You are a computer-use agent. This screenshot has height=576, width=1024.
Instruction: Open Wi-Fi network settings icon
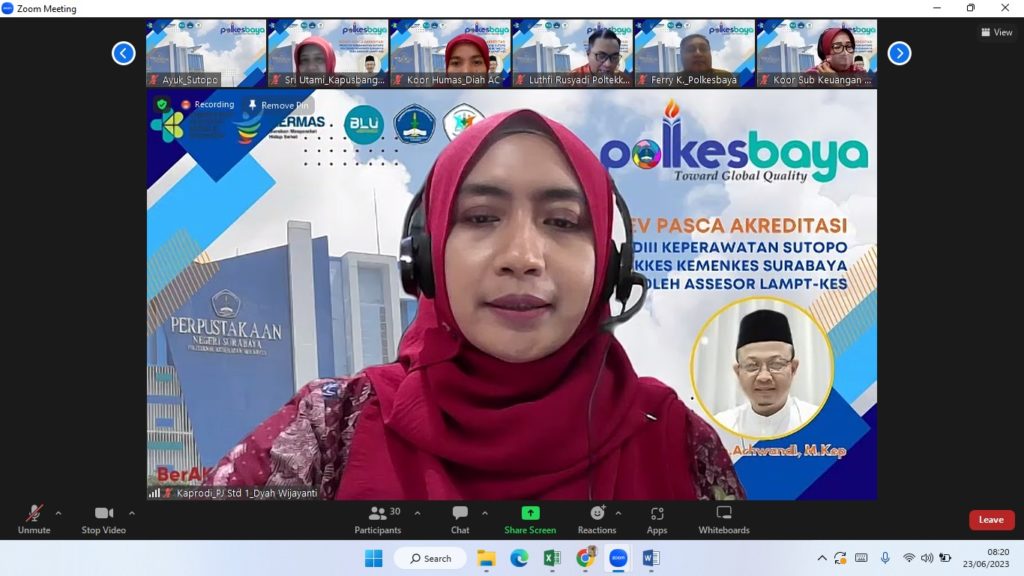coord(908,558)
